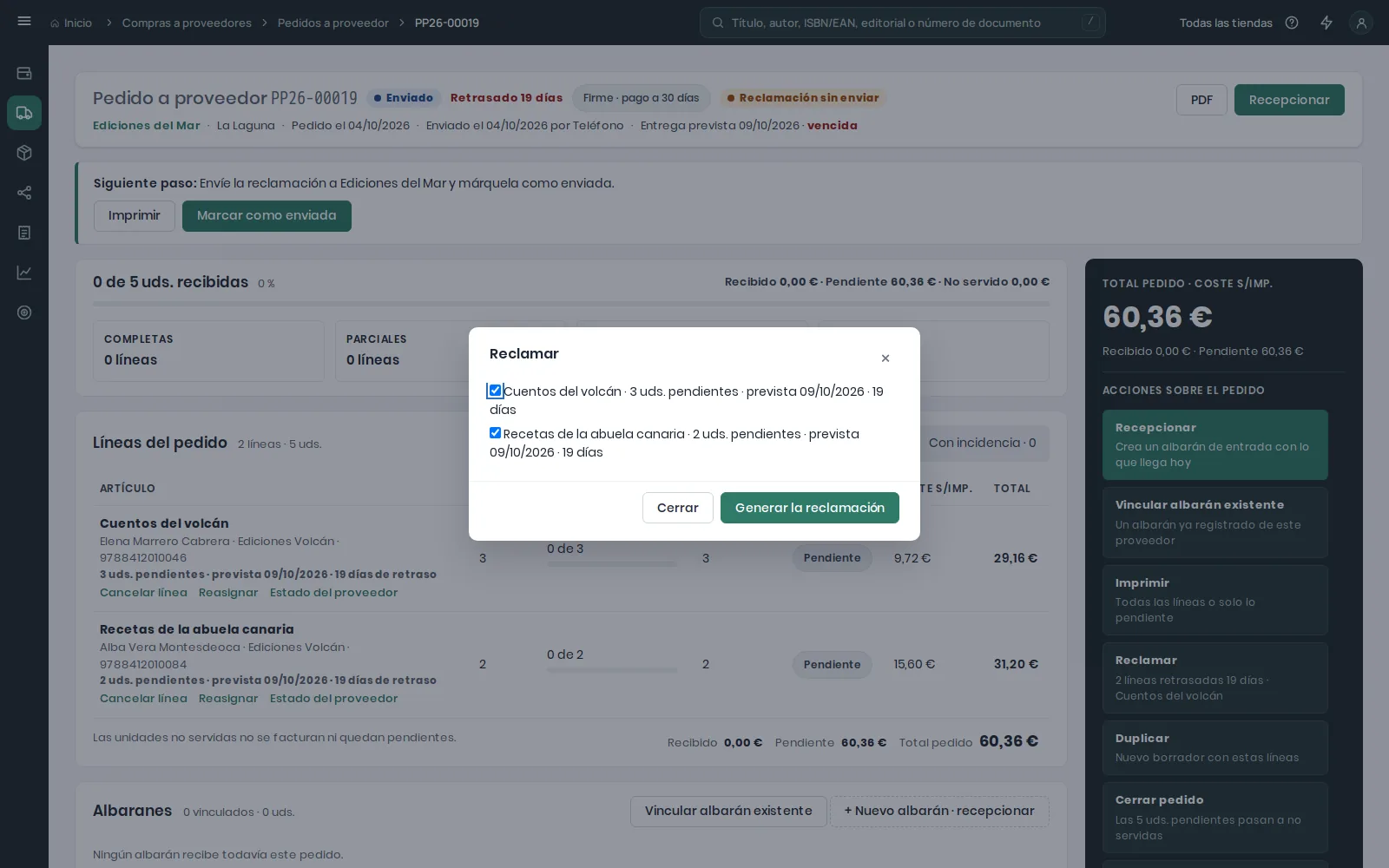Uncheck Cuentos del volcán checkbox
This screenshot has width=1389, height=868.
point(495,391)
